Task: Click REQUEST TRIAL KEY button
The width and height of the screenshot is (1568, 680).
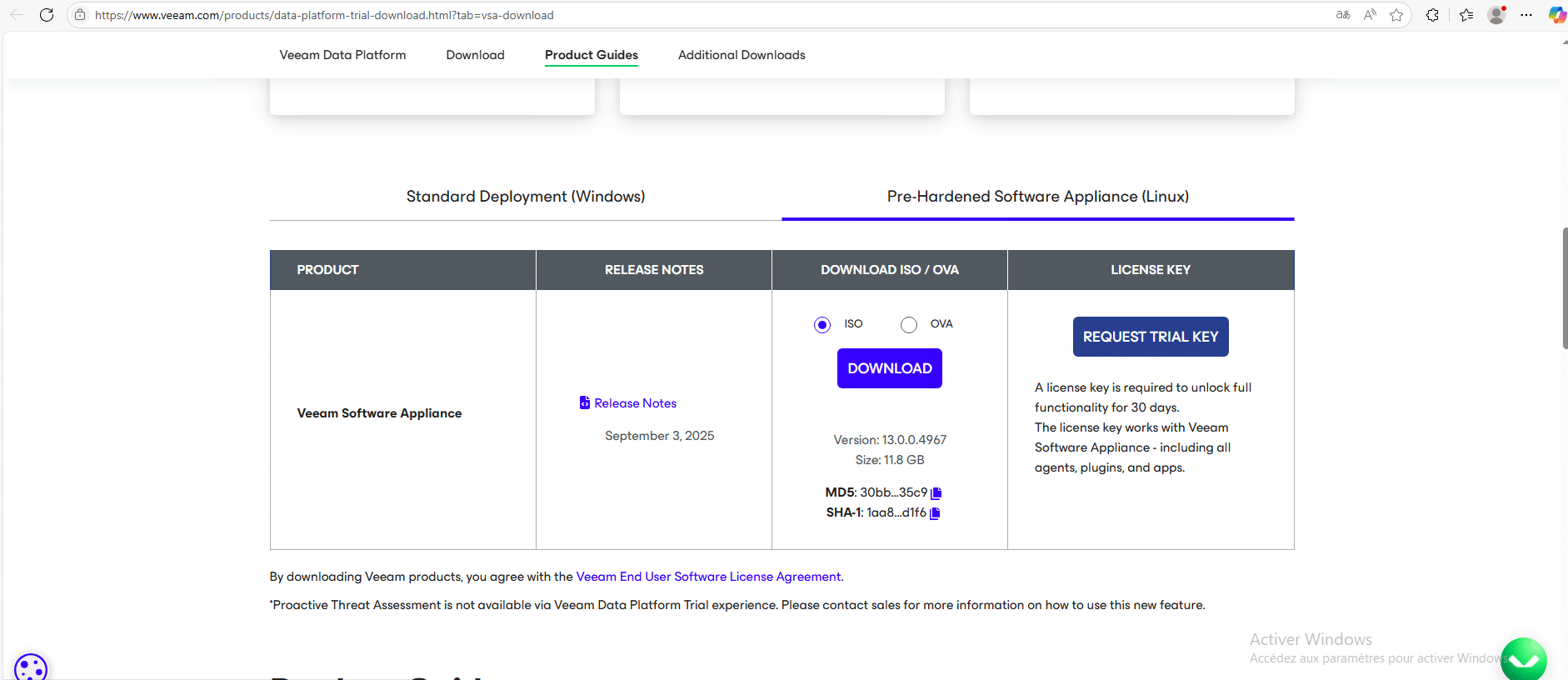Action: 1150,337
